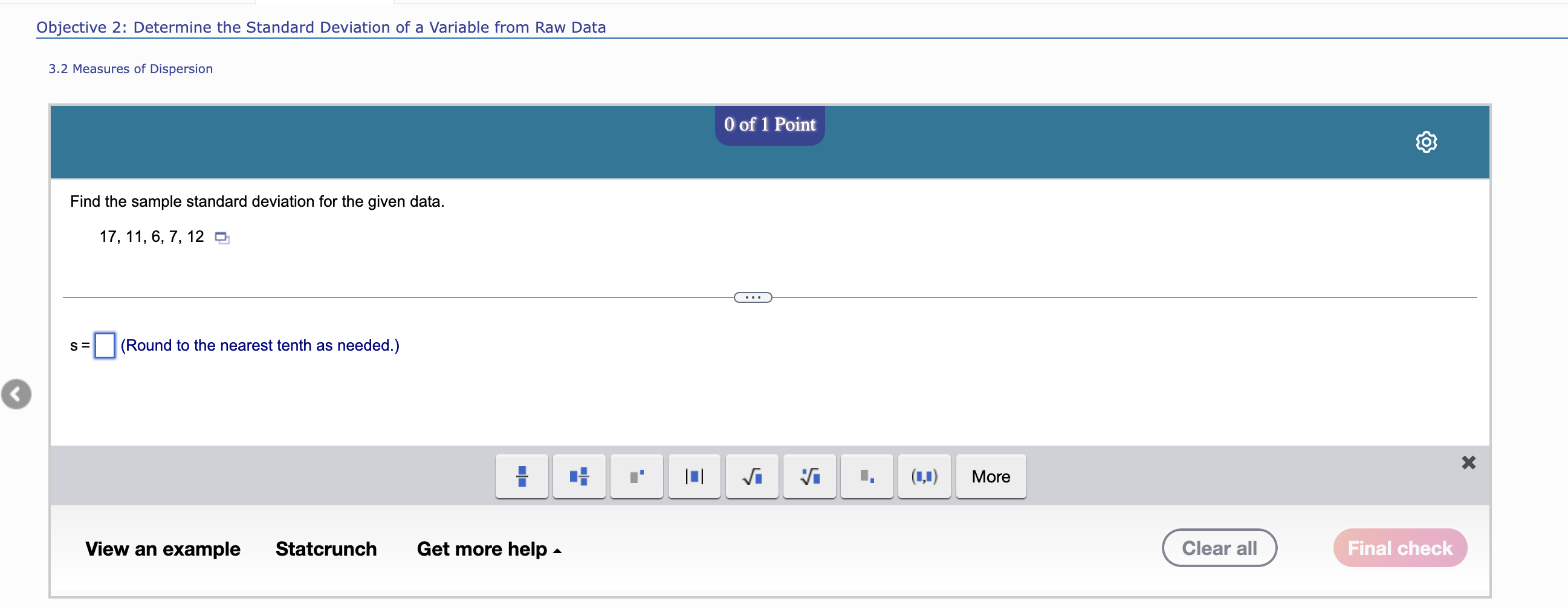The width and height of the screenshot is (1568, 607).
Task: Open 3.2 Measures of Dispersion link
Action: click(x=130, y=69)
